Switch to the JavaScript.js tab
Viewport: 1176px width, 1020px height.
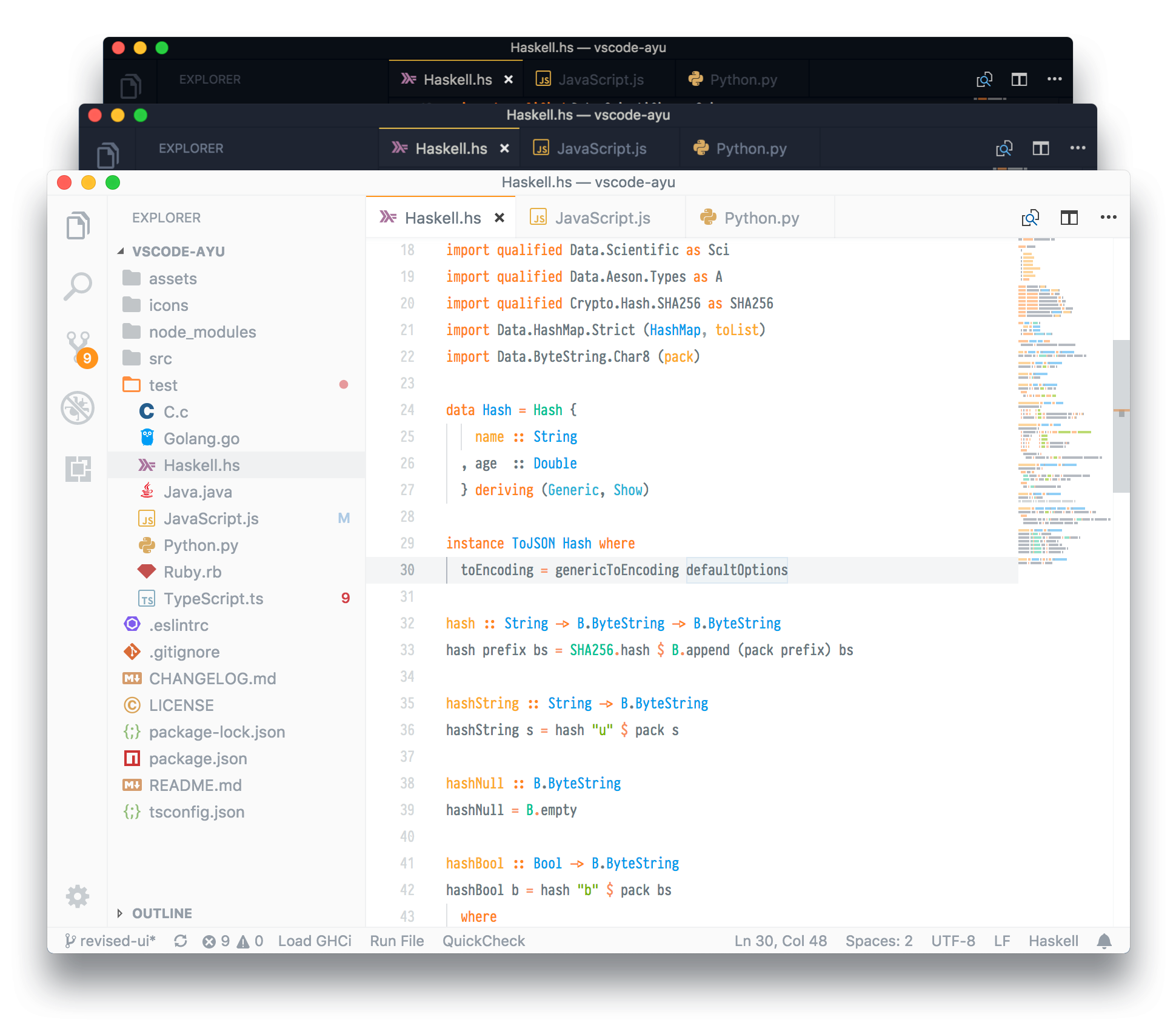click(600, 217)
